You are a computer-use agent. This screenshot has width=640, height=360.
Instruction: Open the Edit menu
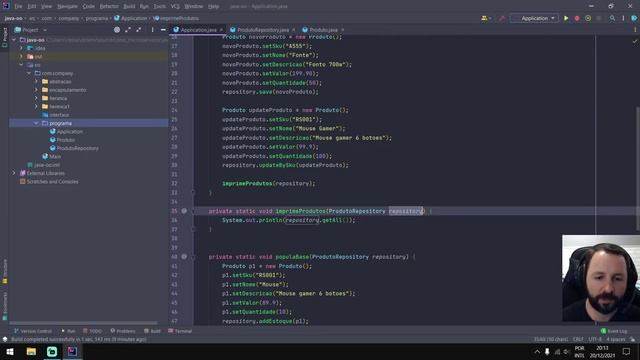point(32,7)
